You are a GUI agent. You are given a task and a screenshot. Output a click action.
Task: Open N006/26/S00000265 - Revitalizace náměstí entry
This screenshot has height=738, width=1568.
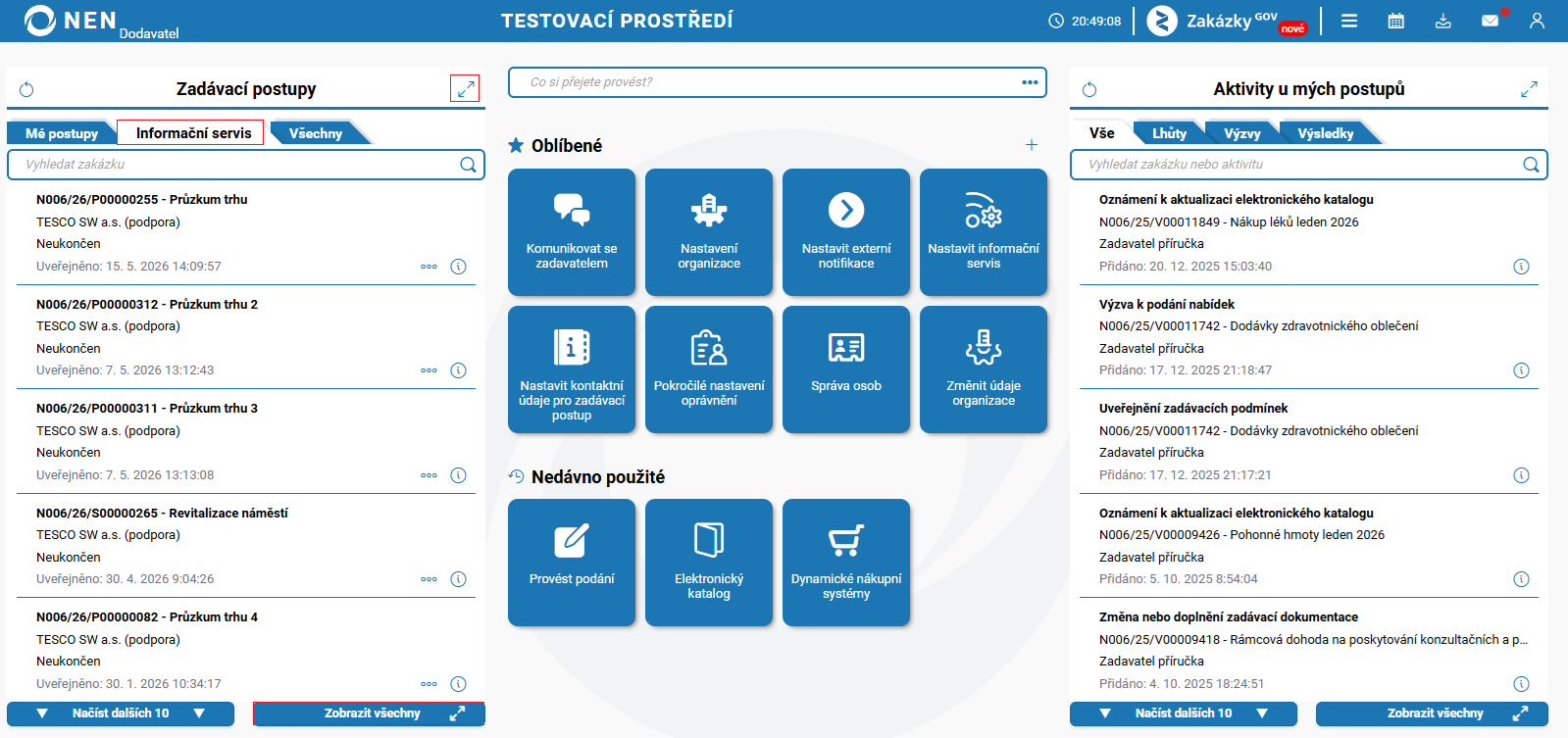[162, 513]
